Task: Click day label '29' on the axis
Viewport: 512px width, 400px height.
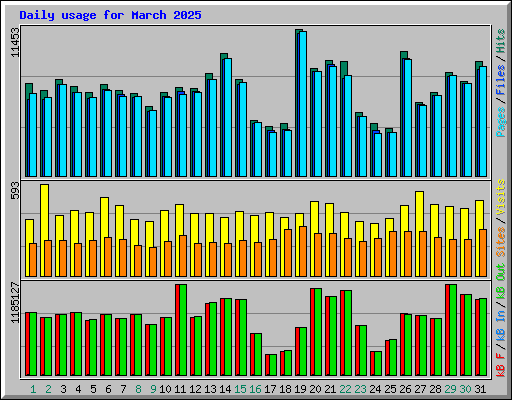Action: click(x=450, y=389)
